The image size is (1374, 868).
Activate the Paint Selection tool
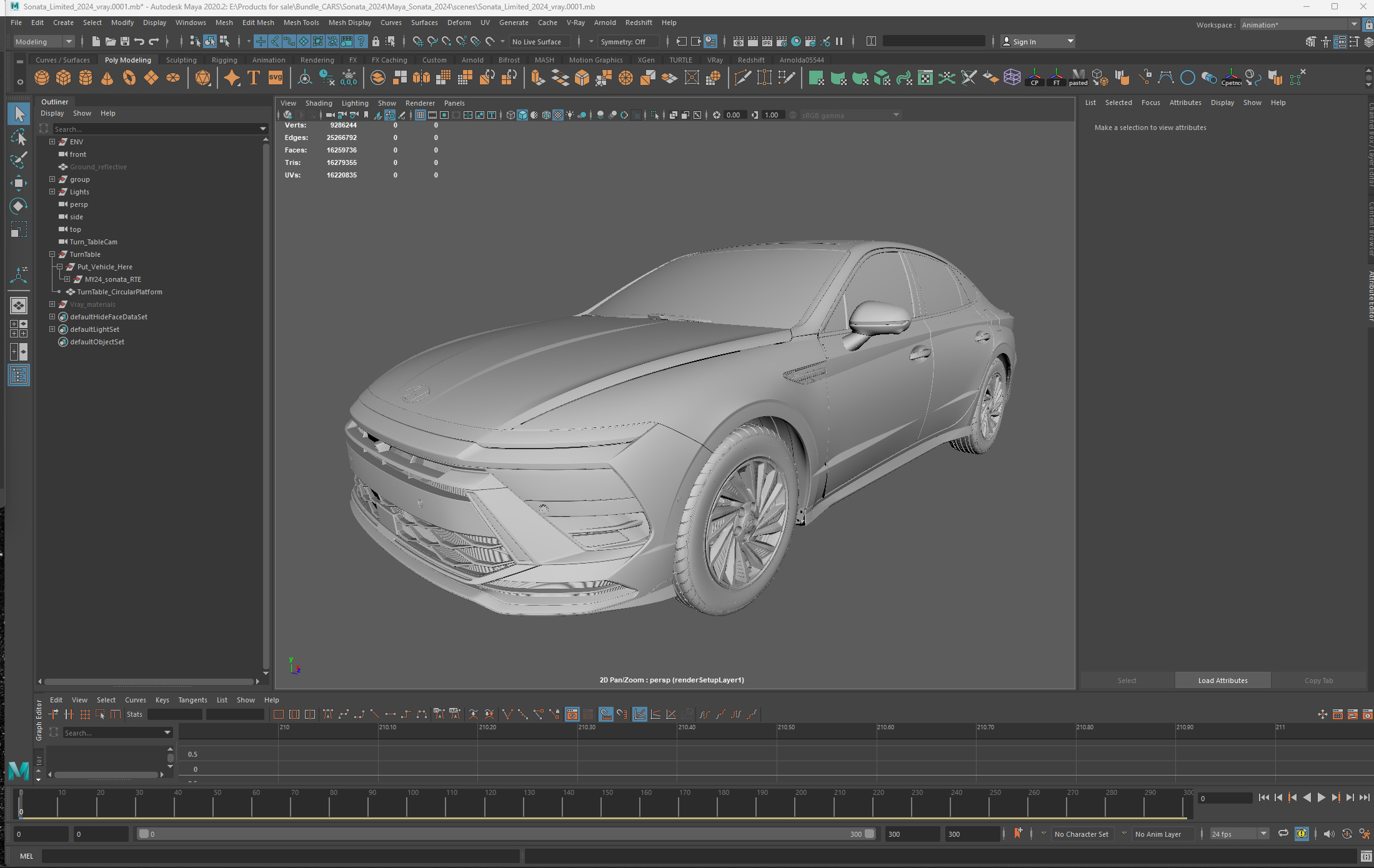pyautogui.click(x=19, y=160)
